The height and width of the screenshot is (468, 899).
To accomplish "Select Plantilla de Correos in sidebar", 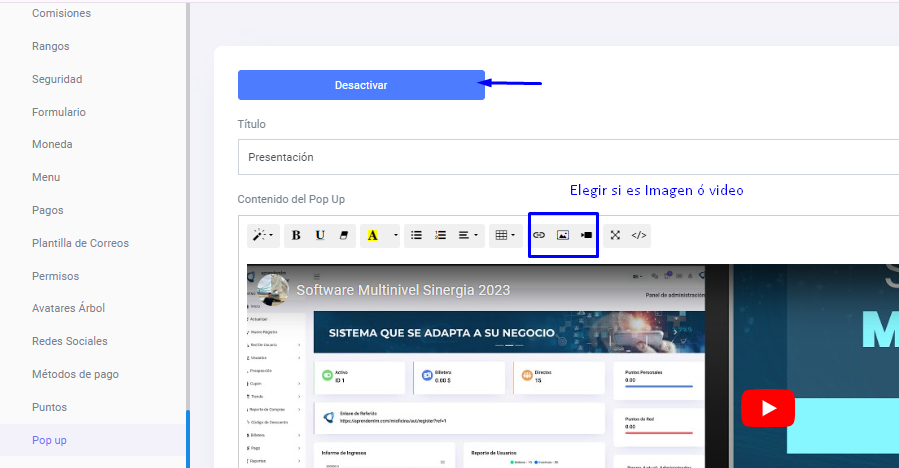I will click(x=80, y=243).
